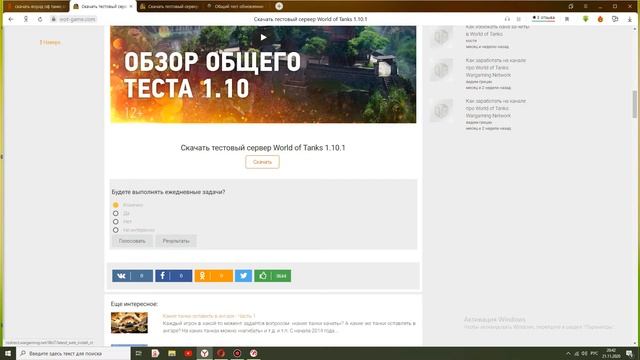Viewport: 640px width, 360px height.
Task: Open site reviews indicator (отзыва)
Action: tap(544, 18)
